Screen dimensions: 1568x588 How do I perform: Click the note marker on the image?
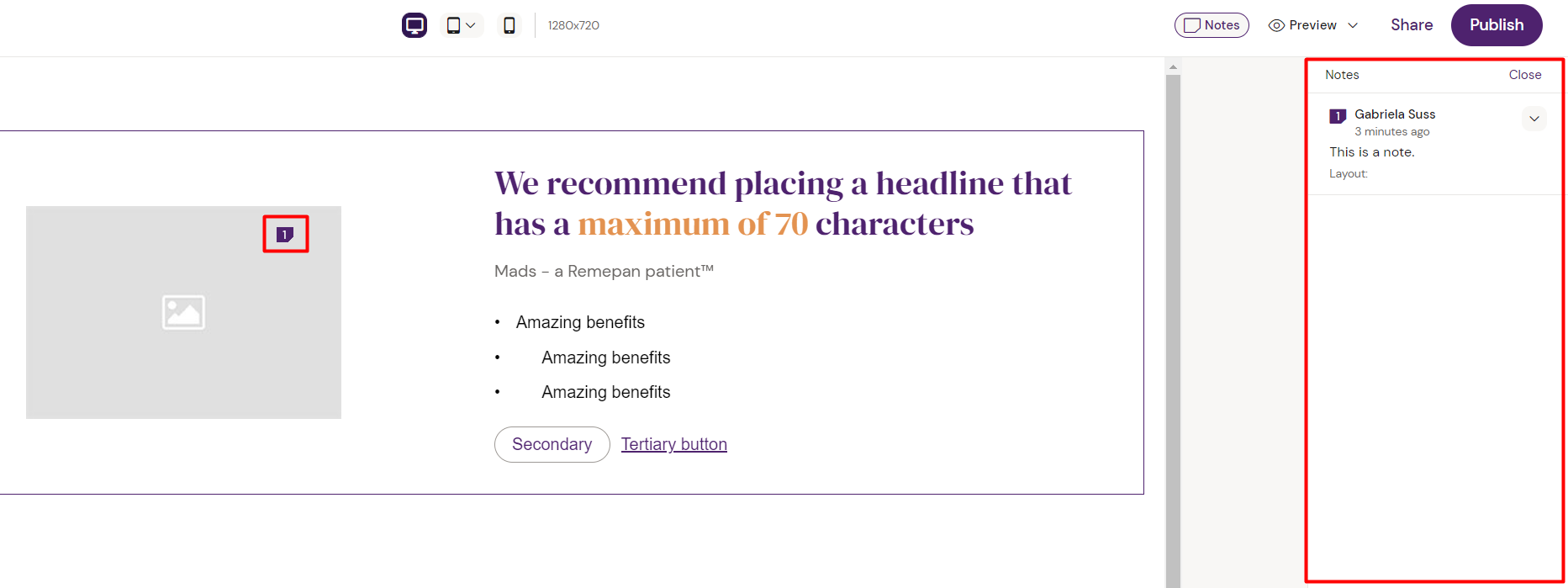[285, 235]
